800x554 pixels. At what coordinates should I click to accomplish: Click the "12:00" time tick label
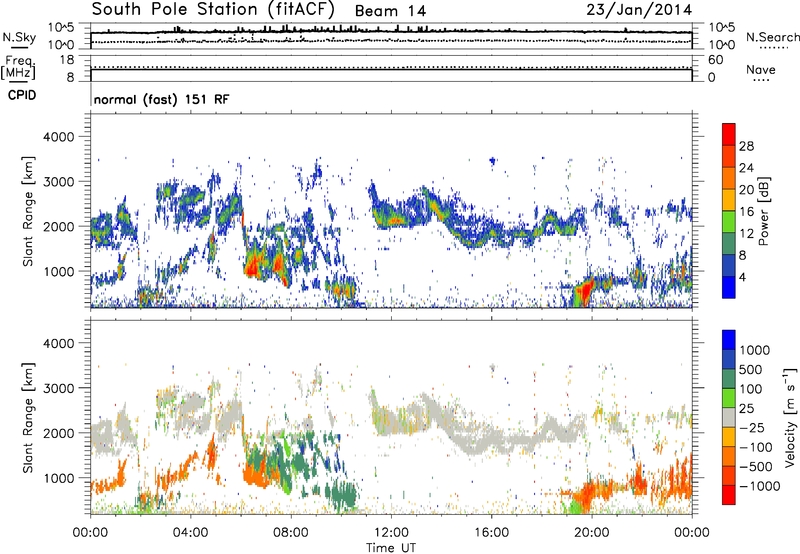click(x=391, y=533)
